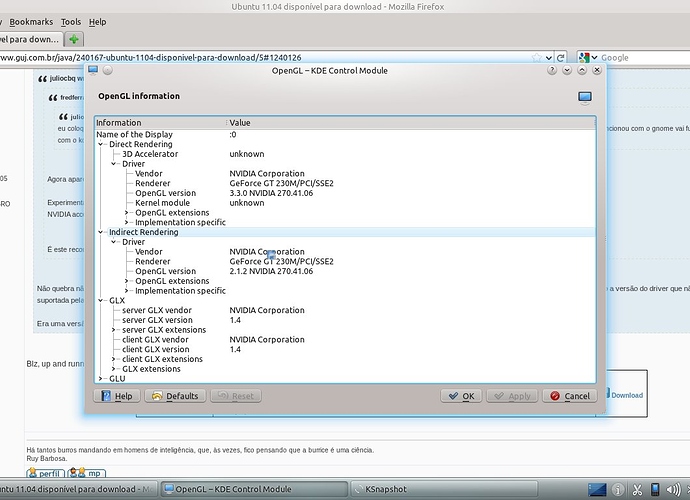Click the Download link in the Firefox page
The height and width of the screenshot is (500, 690).
pyautogui.click(x=626, y=395)
